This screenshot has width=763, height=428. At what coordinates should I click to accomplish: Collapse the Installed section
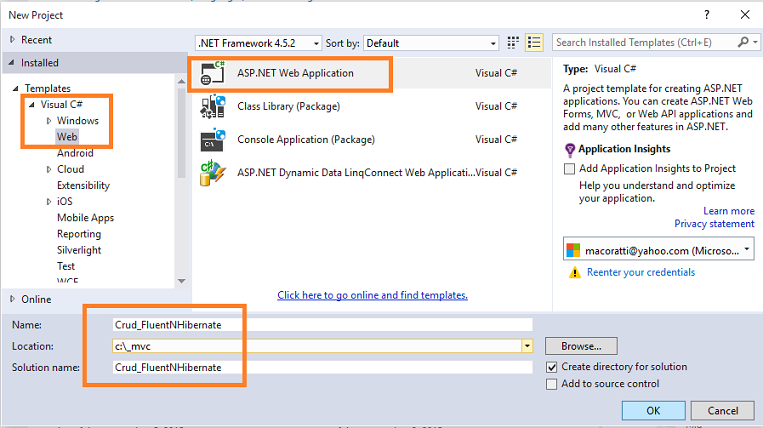[x=11, y=63]
